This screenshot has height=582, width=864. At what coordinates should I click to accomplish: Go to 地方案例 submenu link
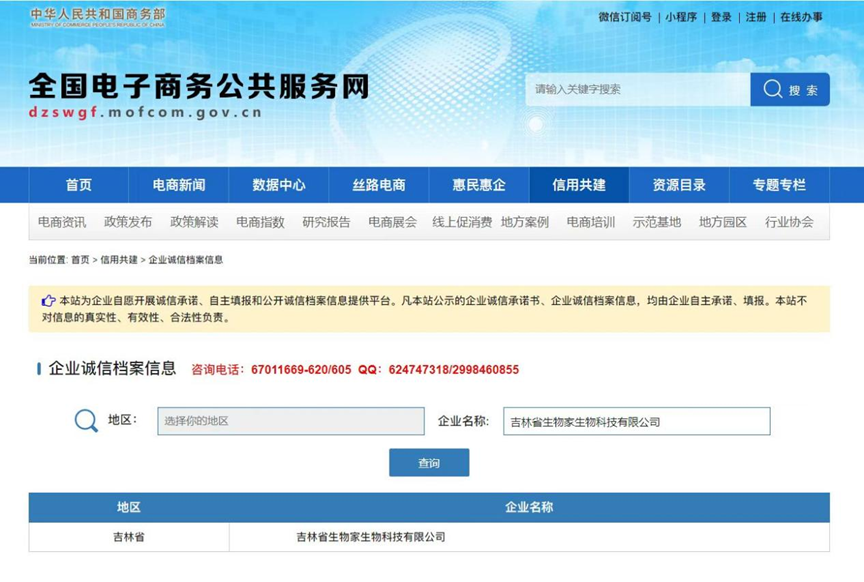[525, 222]
